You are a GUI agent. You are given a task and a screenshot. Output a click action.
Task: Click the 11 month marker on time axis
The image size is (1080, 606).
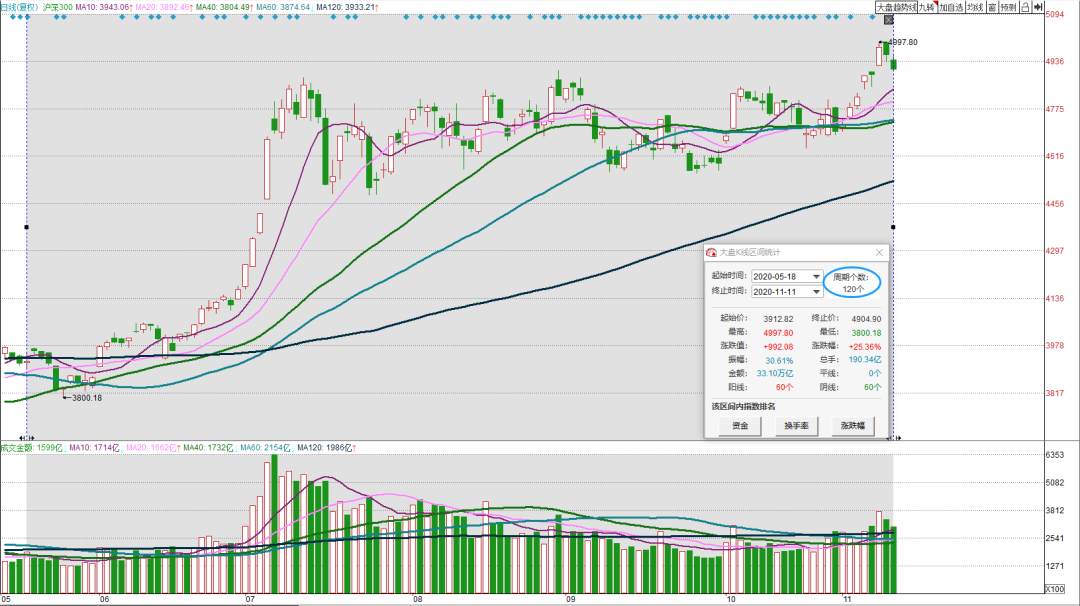(846, 599)
